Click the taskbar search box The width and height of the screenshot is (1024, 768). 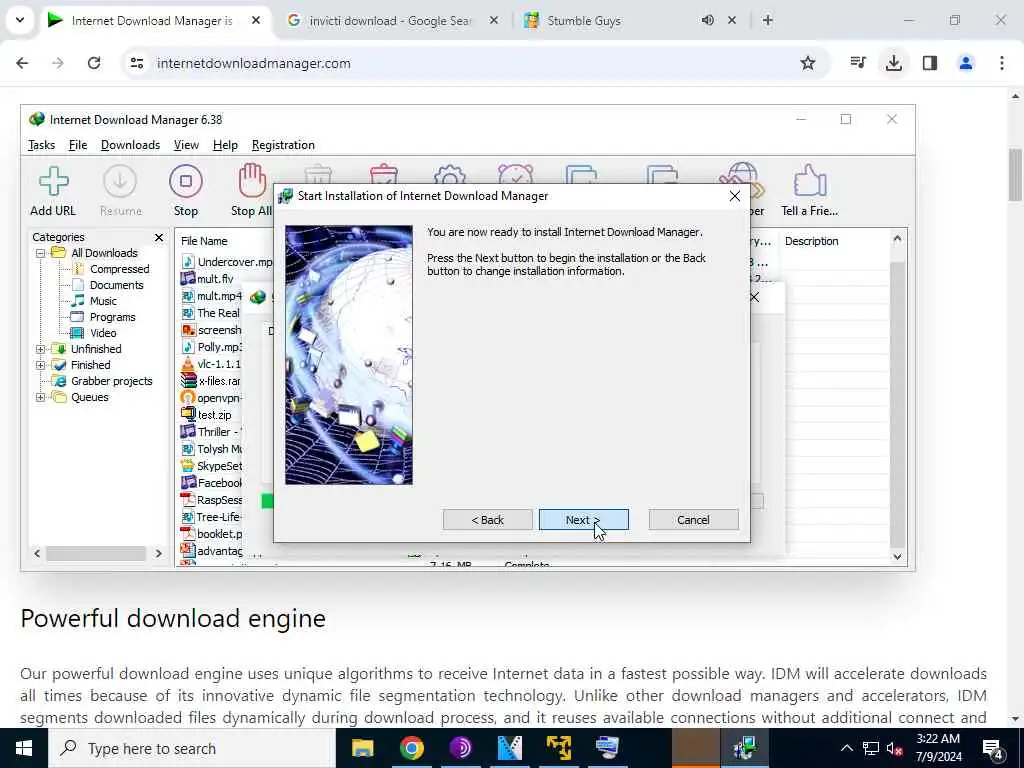pyautogui.click(x=192, y=748)
